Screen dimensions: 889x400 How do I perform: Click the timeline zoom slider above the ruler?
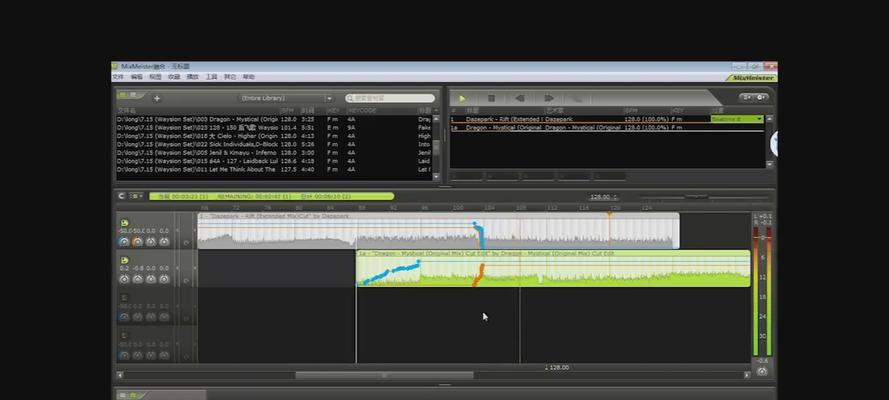(696, 197)
